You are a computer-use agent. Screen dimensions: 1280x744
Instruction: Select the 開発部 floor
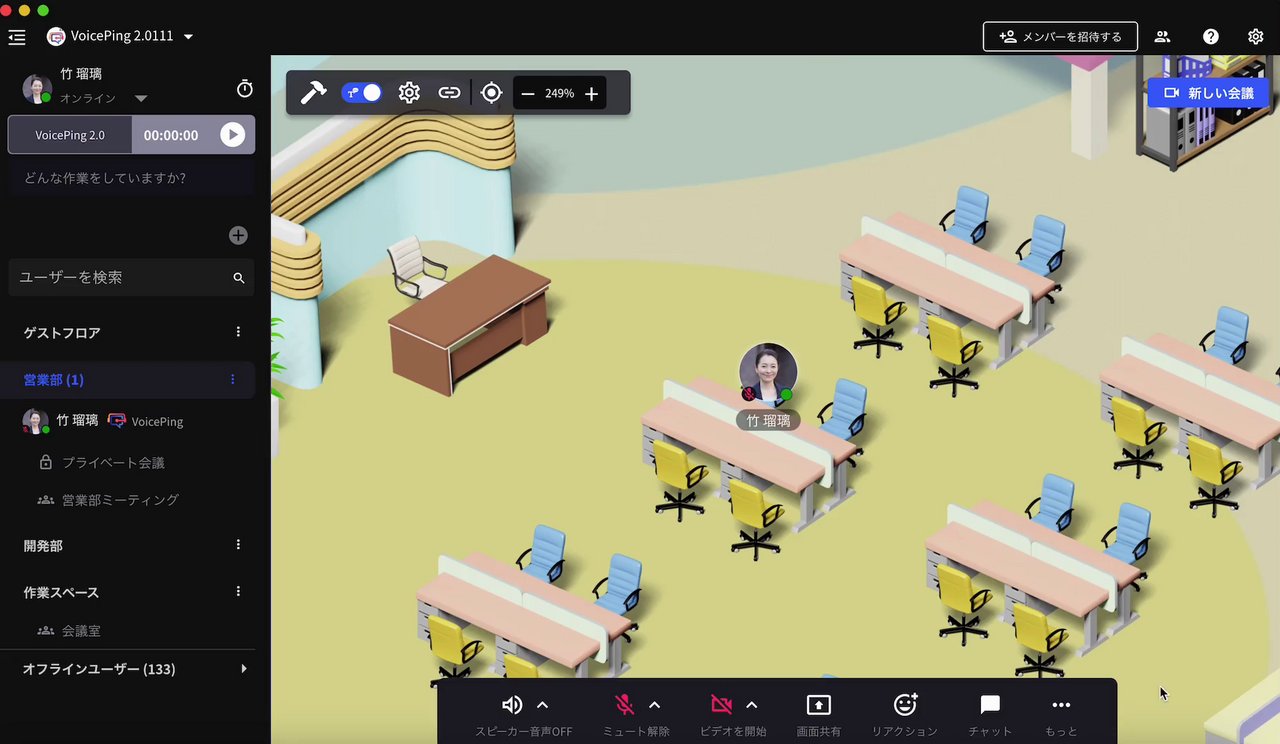43,546
